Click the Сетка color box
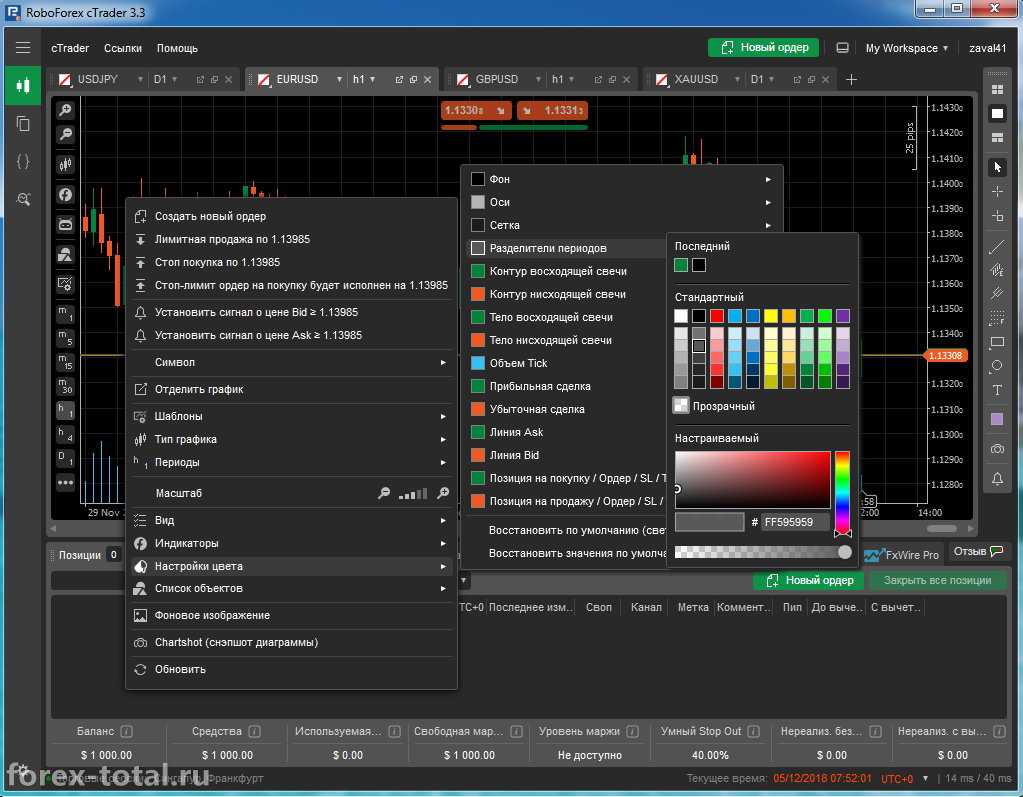The width and height of the screenshot is (1023, 797). (x=478, y=225)
